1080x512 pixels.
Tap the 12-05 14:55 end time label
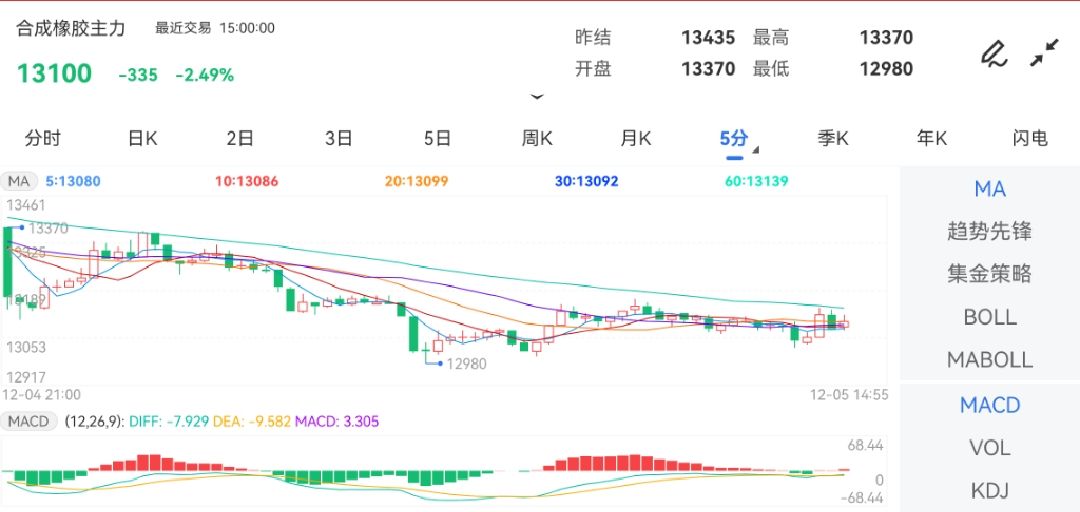[849, 395]
